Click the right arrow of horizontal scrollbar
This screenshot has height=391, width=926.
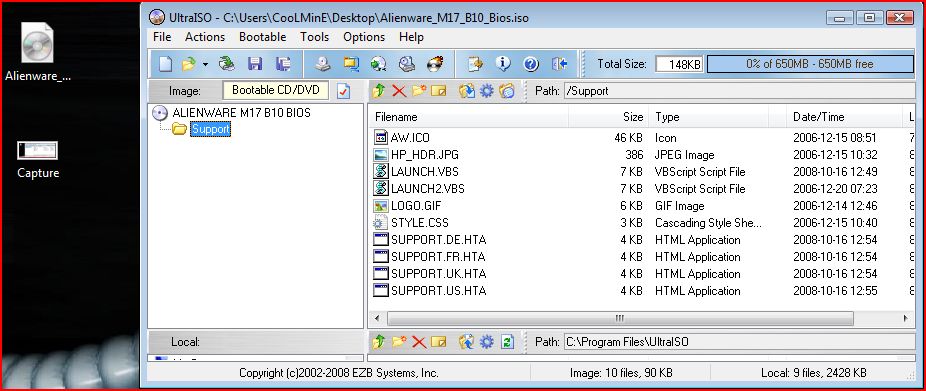click(905, 318)
